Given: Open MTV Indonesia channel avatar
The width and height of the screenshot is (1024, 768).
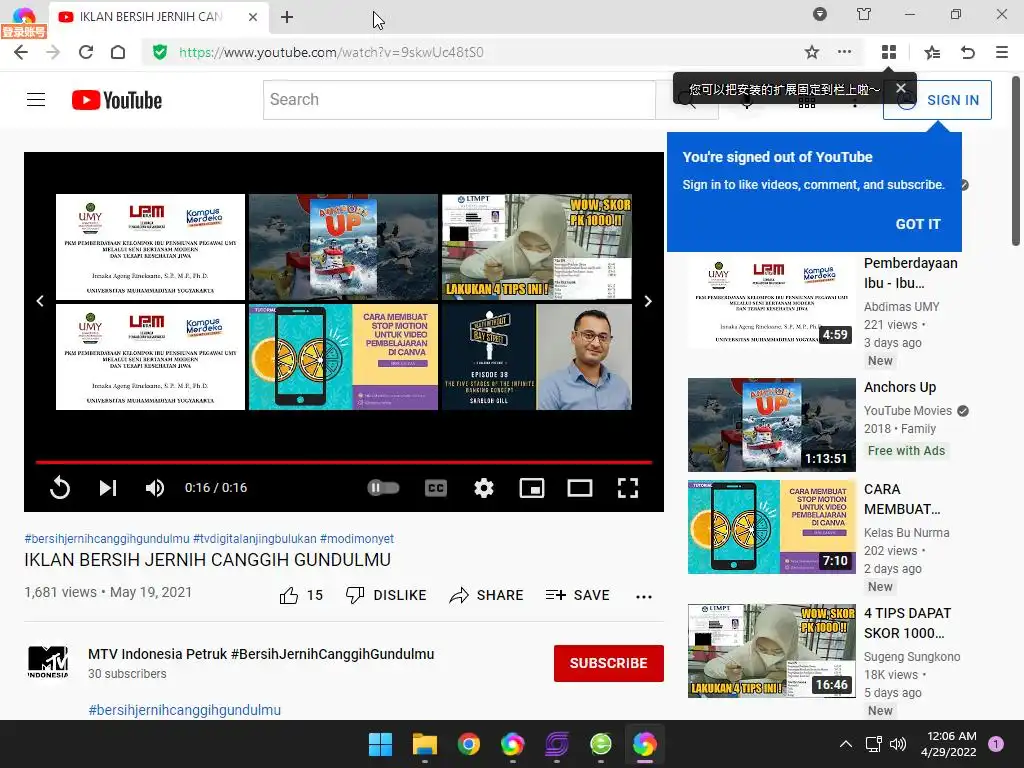Looking at the screenshot, I should click(48, 662).
